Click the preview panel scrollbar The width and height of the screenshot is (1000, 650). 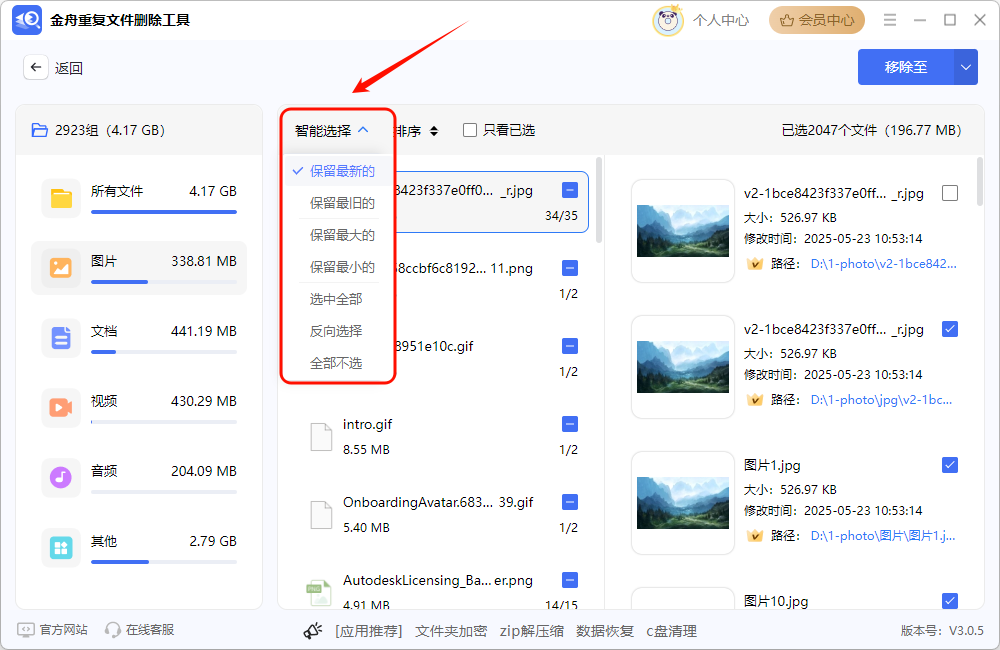[x=980, y=182]
